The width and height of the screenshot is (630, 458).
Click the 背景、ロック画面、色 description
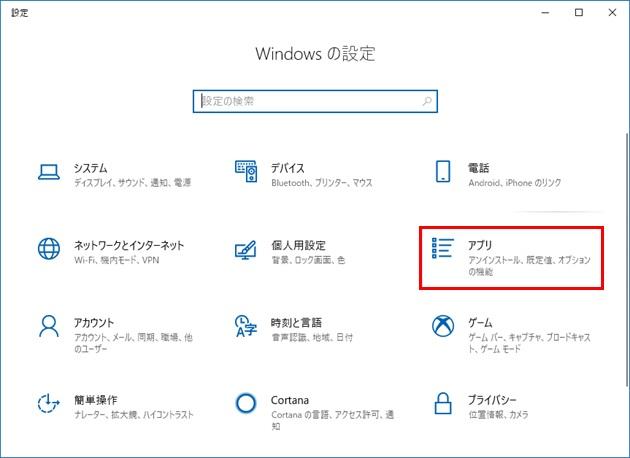point(308,260)
